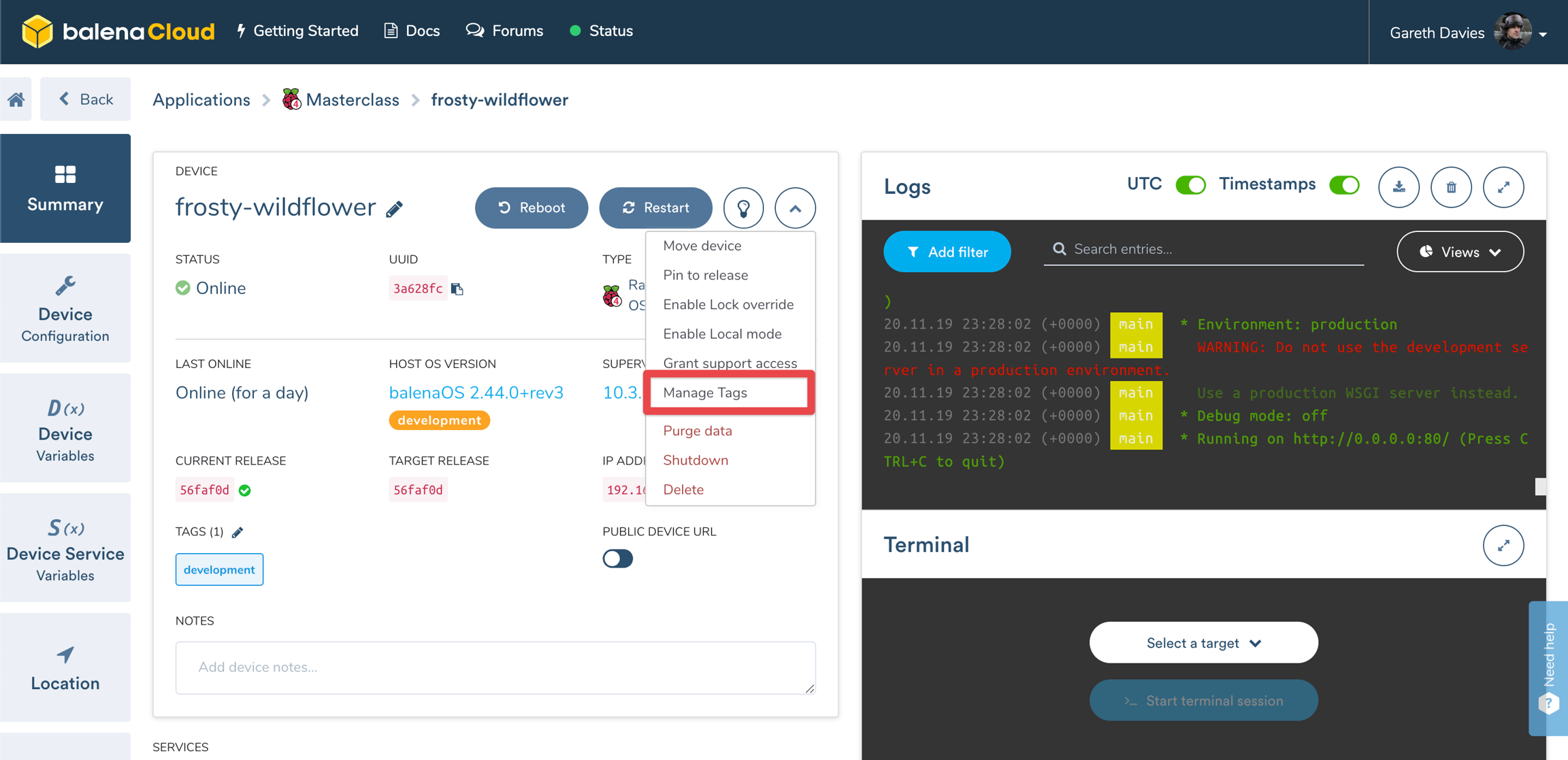Open the balenaOS 2.44.0+rev3 link
This screenshot has height=760, width=1568.
(x=476, y=393)
